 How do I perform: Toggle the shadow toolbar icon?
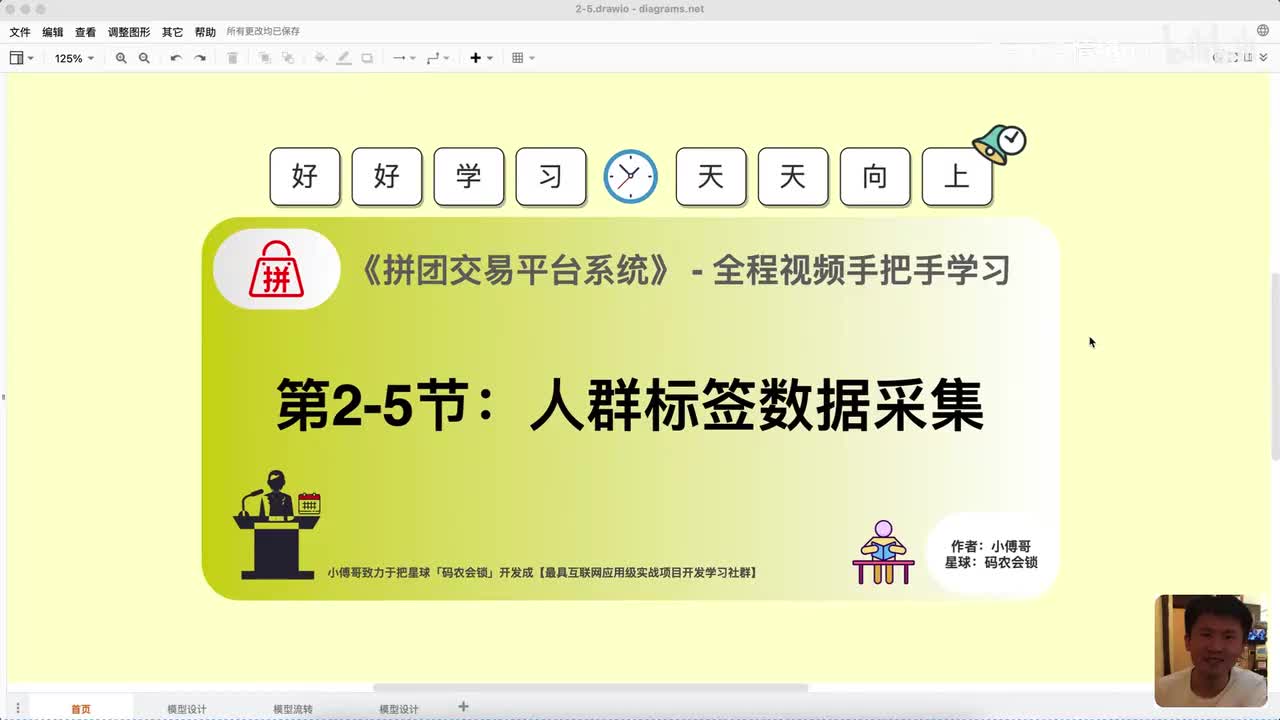pyautogui.click(x=367, y=58)
